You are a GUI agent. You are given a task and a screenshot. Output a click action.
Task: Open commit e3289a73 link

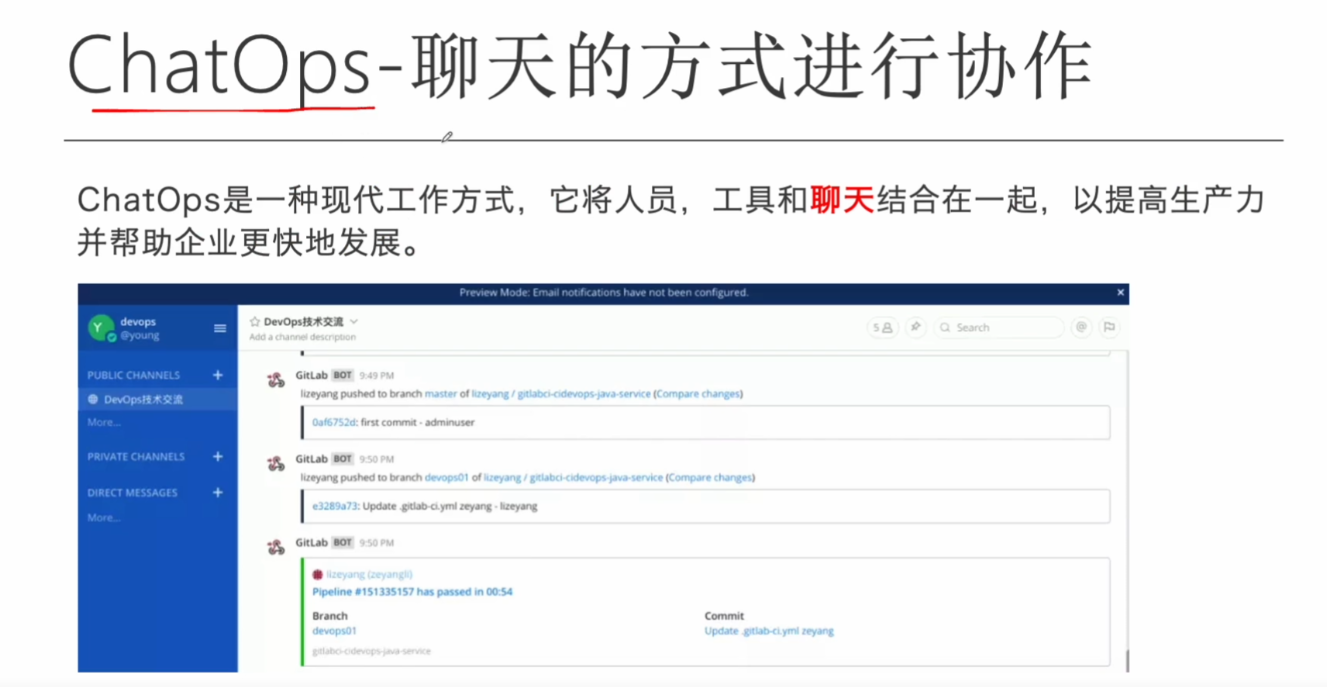334,506
